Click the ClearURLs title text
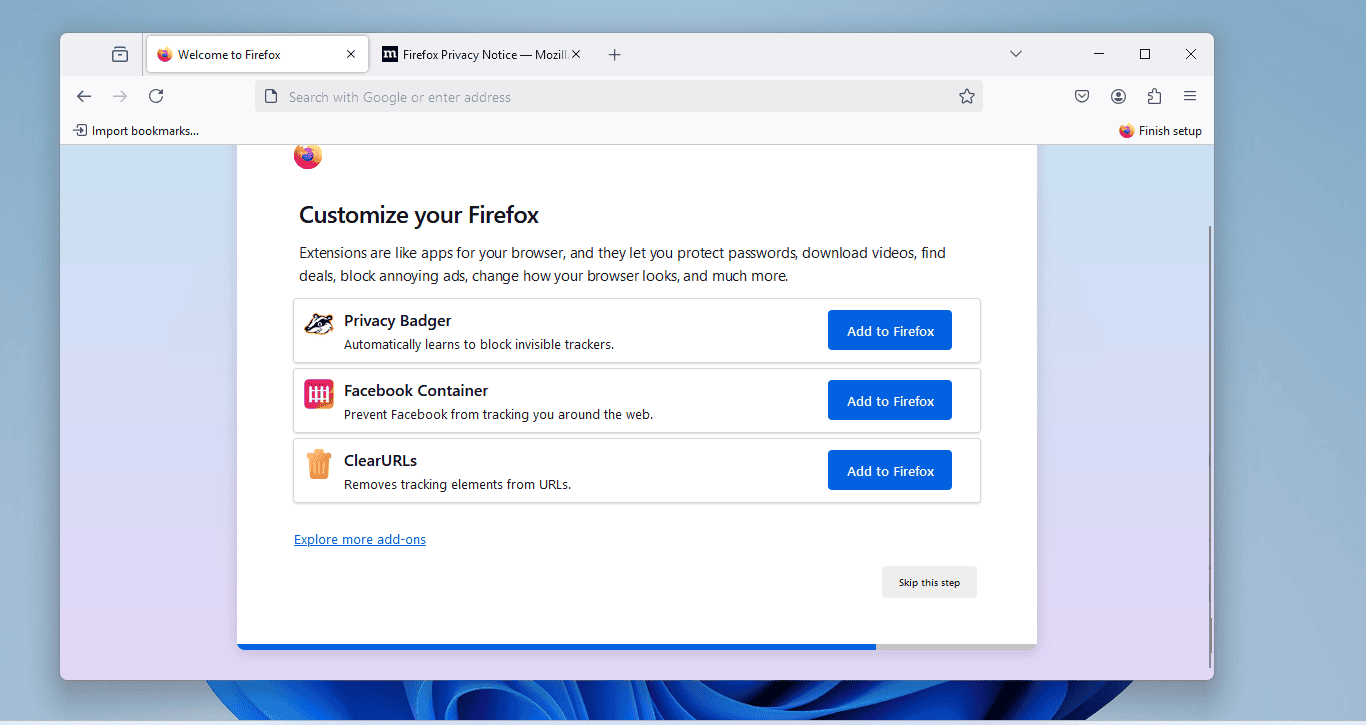Screen dimensions: 1366x725 tap(380, 461)
